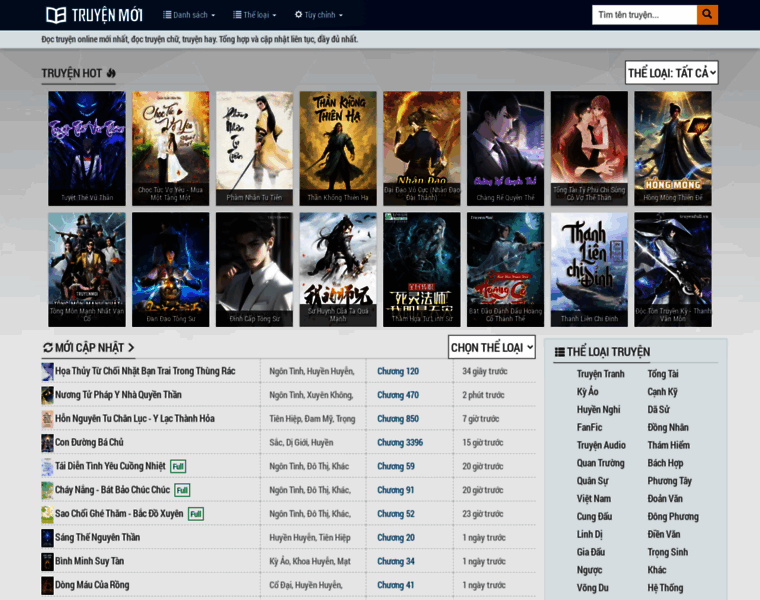Open the Chọn Thể Loại filter dropdown
The image size is (760, 600).
pyautogui.click(x=492, y=347)
